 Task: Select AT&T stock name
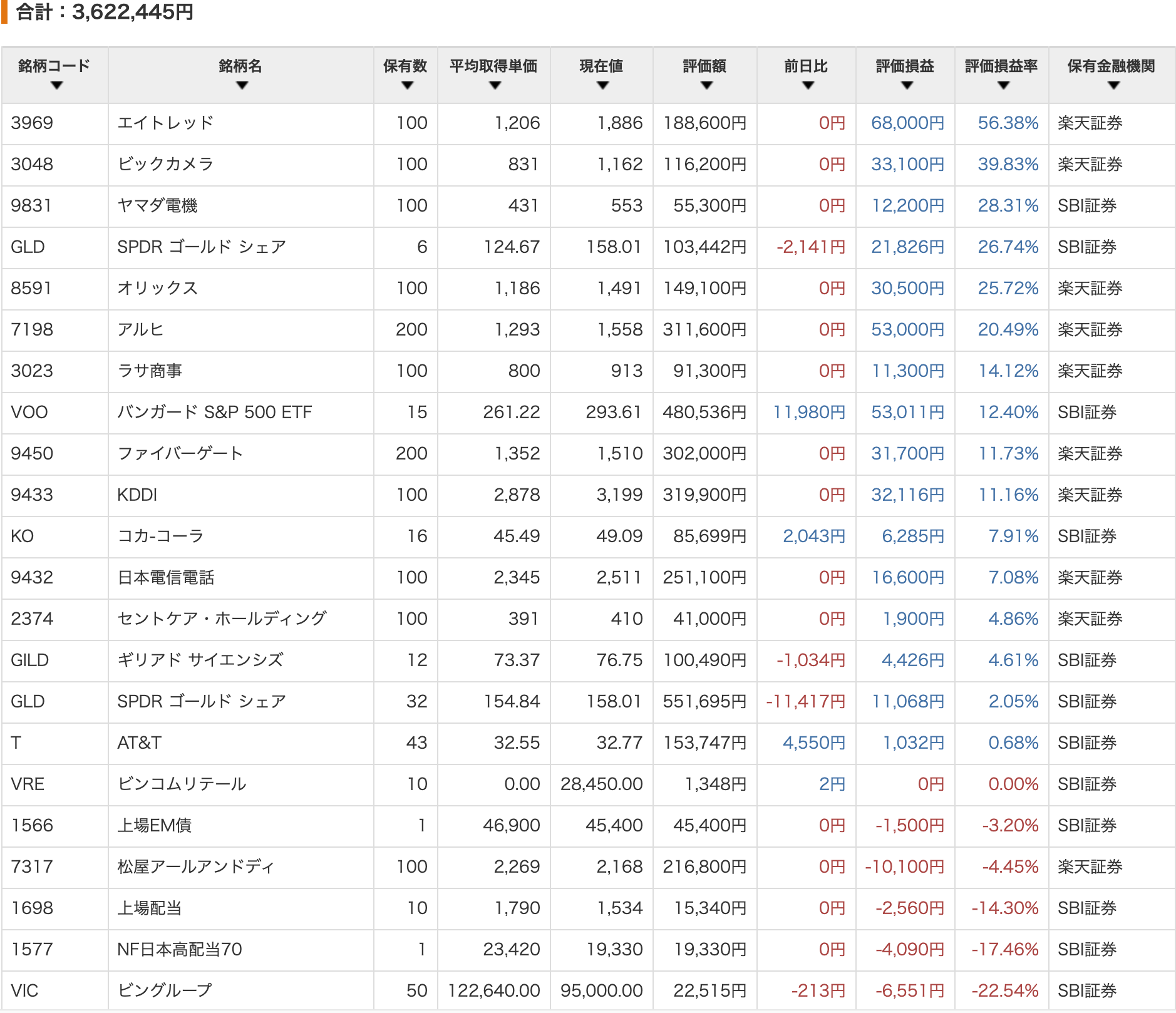[140, 743]
